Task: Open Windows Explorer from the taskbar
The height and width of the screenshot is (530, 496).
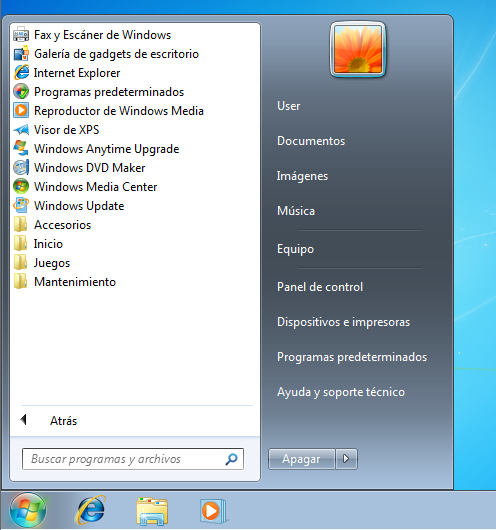Action: (152, 511)
